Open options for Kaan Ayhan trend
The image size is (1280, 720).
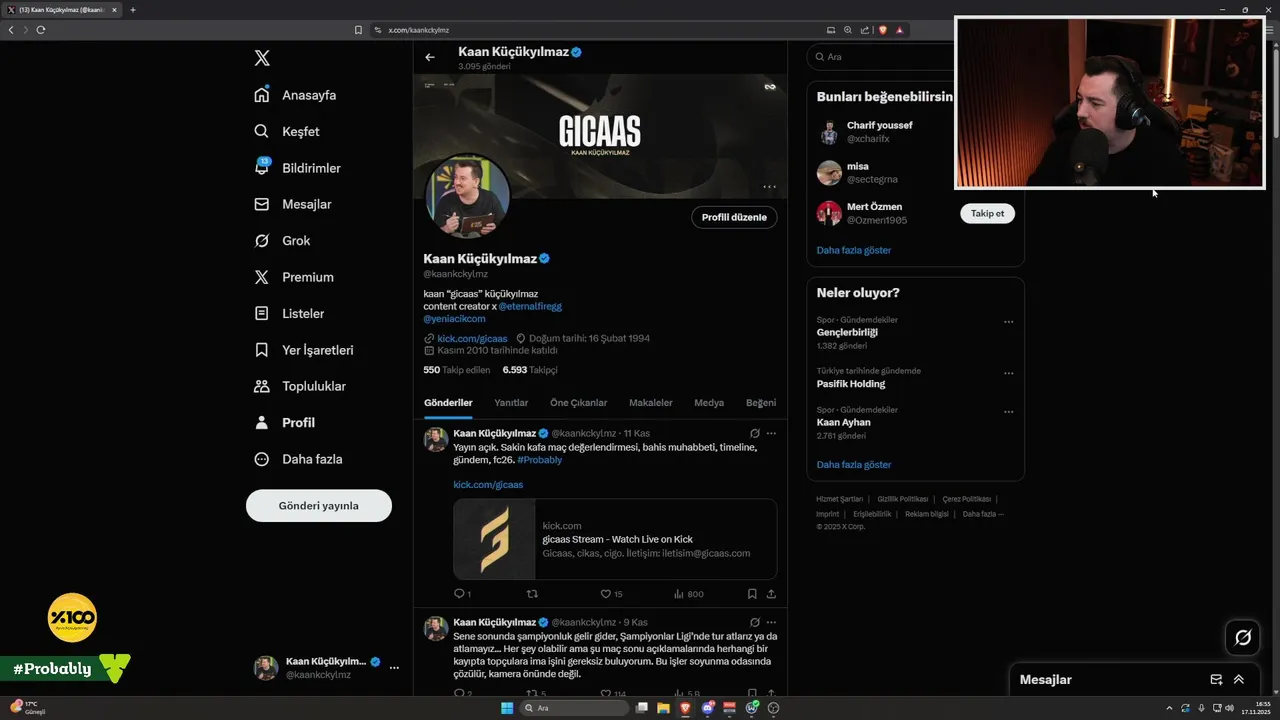pos(1009,412)
